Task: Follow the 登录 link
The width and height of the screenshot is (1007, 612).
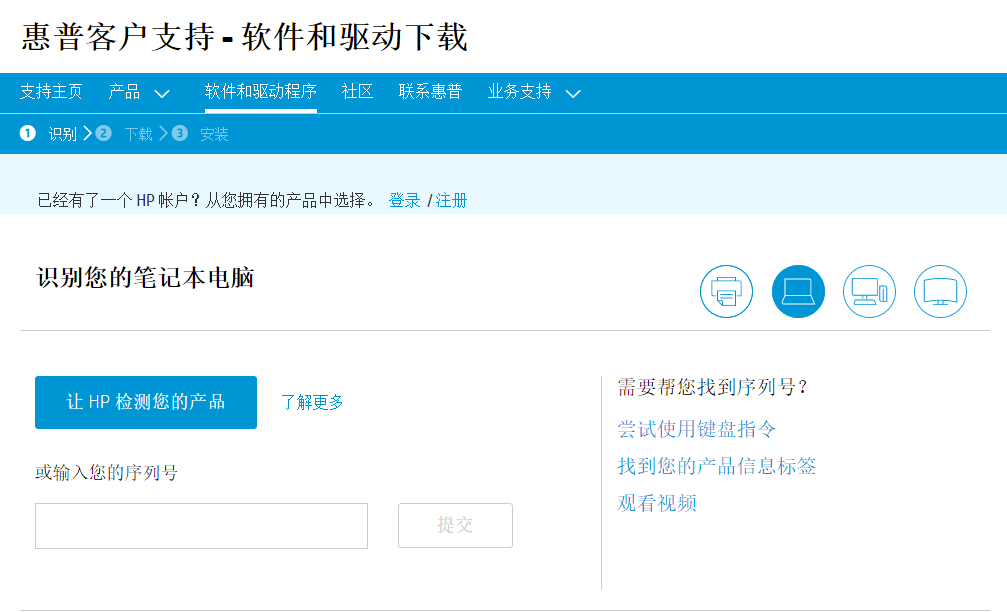Action: point(405,200)
